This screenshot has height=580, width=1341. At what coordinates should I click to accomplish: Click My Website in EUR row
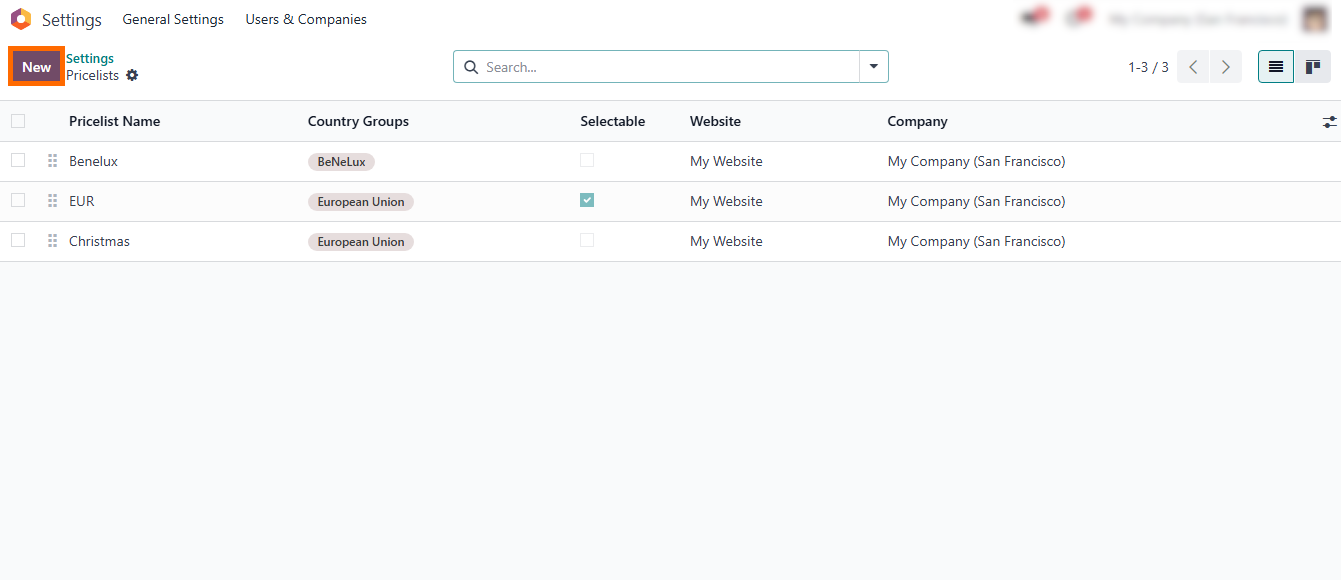pyautogui.click(x=726, y=201)
